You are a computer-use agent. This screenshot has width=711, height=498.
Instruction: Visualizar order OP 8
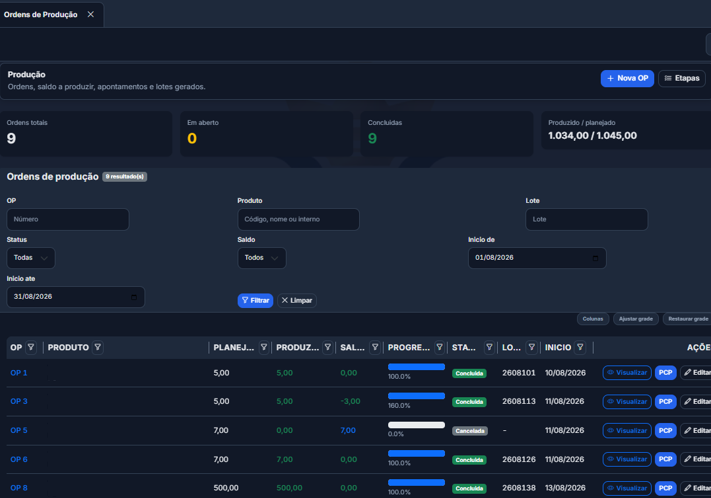pyautogui.click(x=627, y=488)
